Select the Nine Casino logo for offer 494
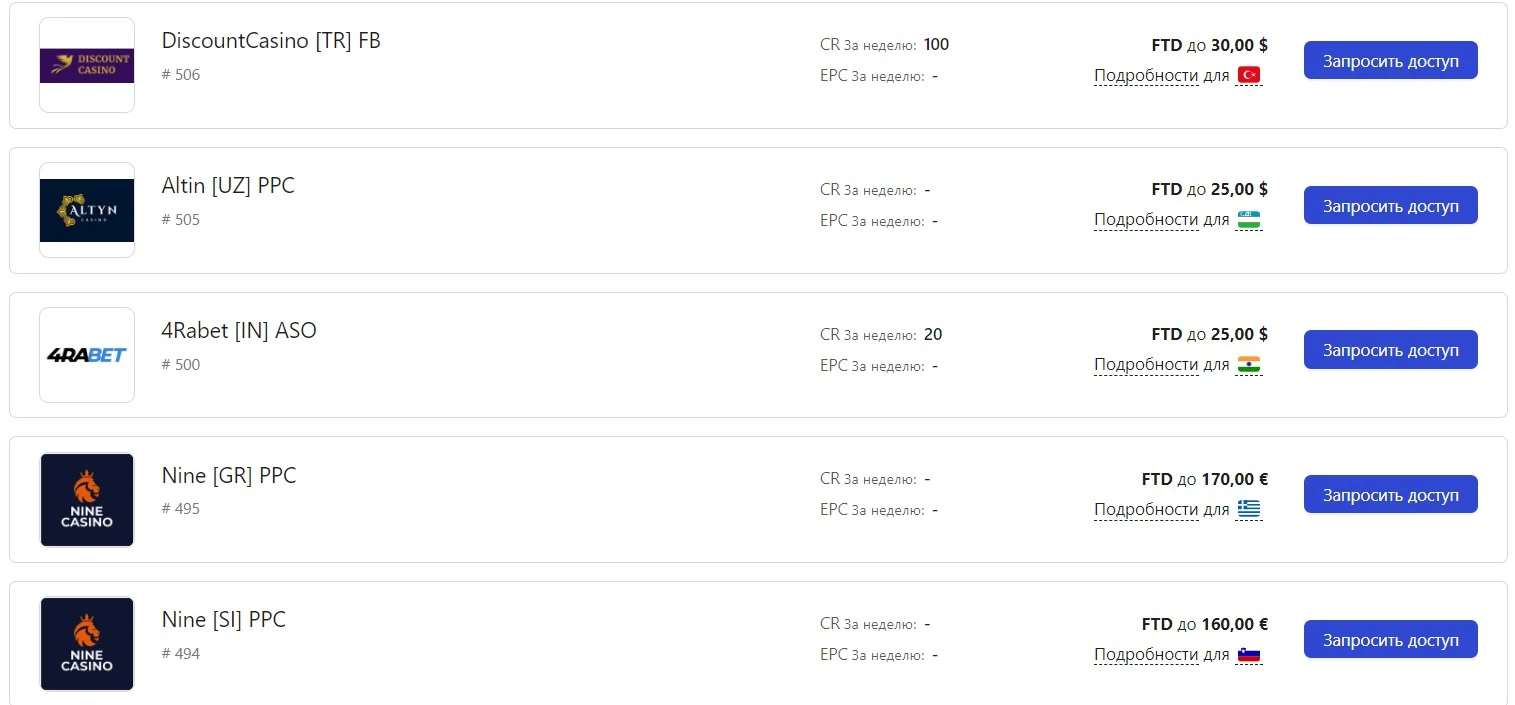Image resolution: width=1515 pixels, height=705 pixels. 87,644
